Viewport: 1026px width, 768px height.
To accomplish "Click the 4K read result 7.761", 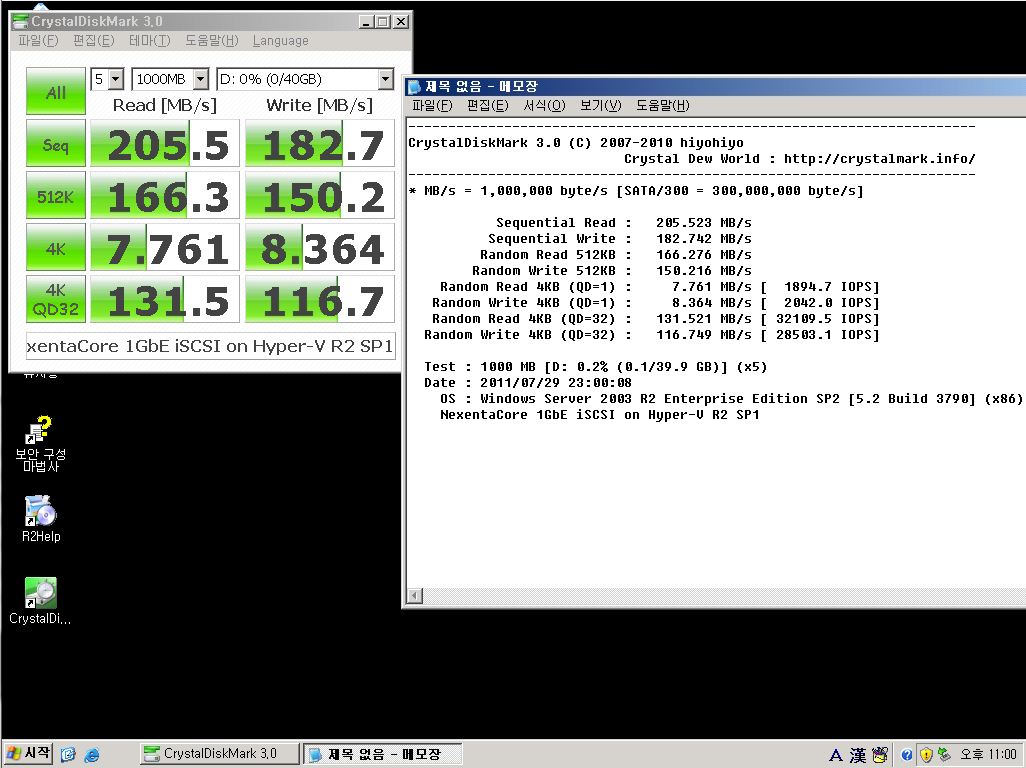I will point(165,247).
